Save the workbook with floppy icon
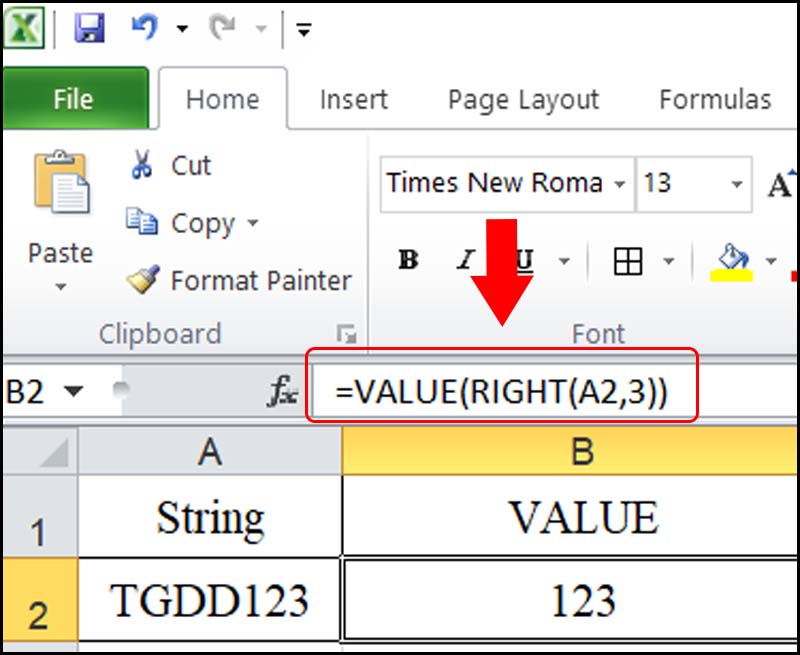 (x=89, y=27)
